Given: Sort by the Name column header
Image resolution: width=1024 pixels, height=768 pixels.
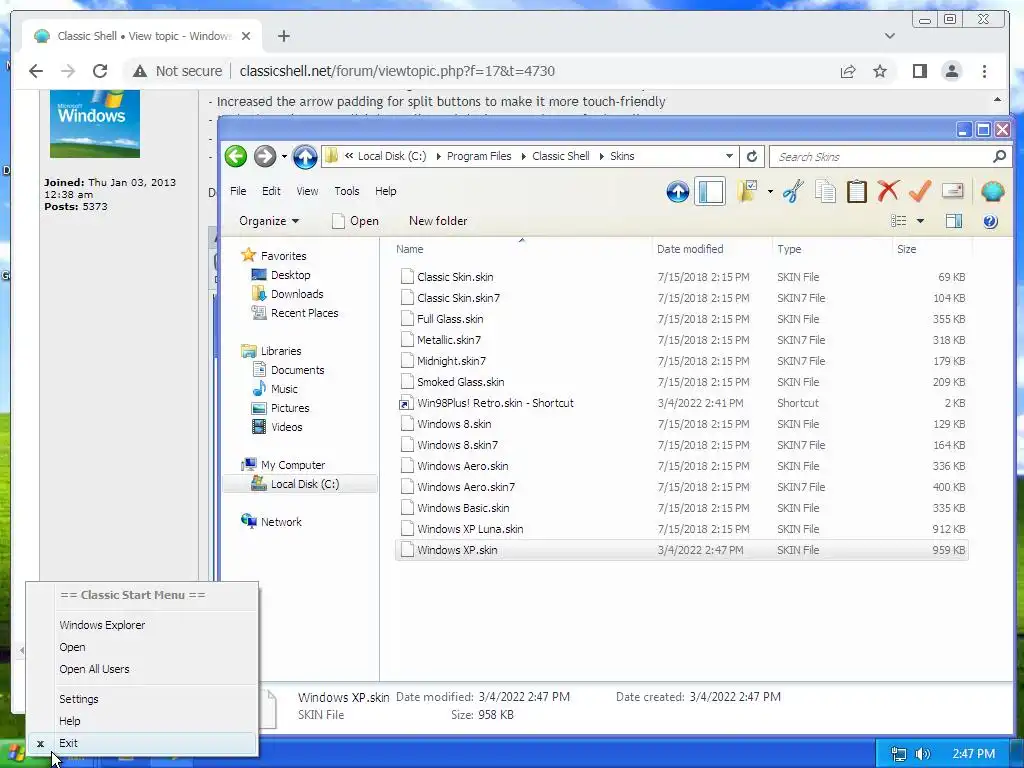Looking at the screenshot, I should point(409,249).
